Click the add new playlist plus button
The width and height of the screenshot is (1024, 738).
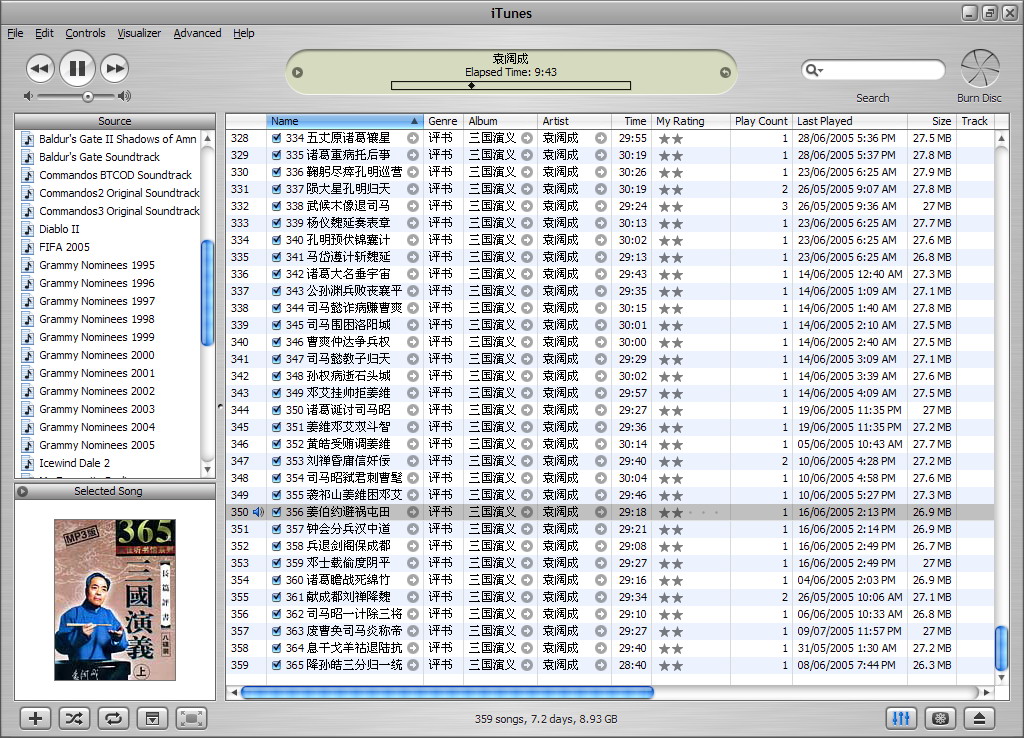tap(36, 718)
